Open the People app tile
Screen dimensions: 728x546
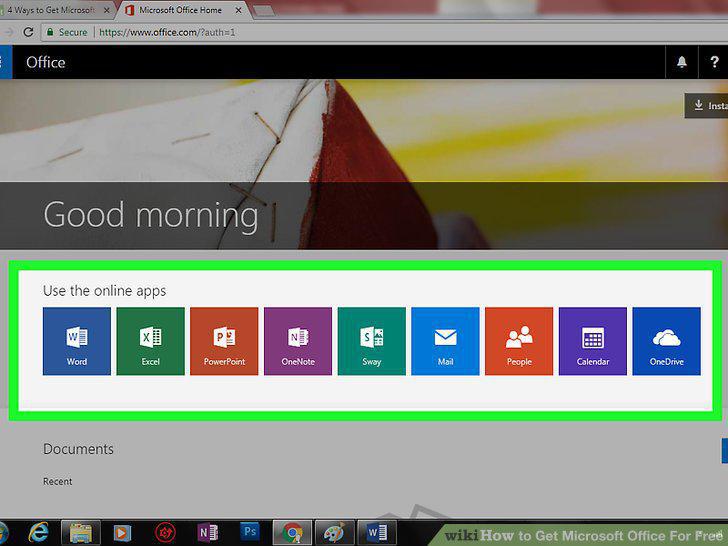tap(519, 341)
